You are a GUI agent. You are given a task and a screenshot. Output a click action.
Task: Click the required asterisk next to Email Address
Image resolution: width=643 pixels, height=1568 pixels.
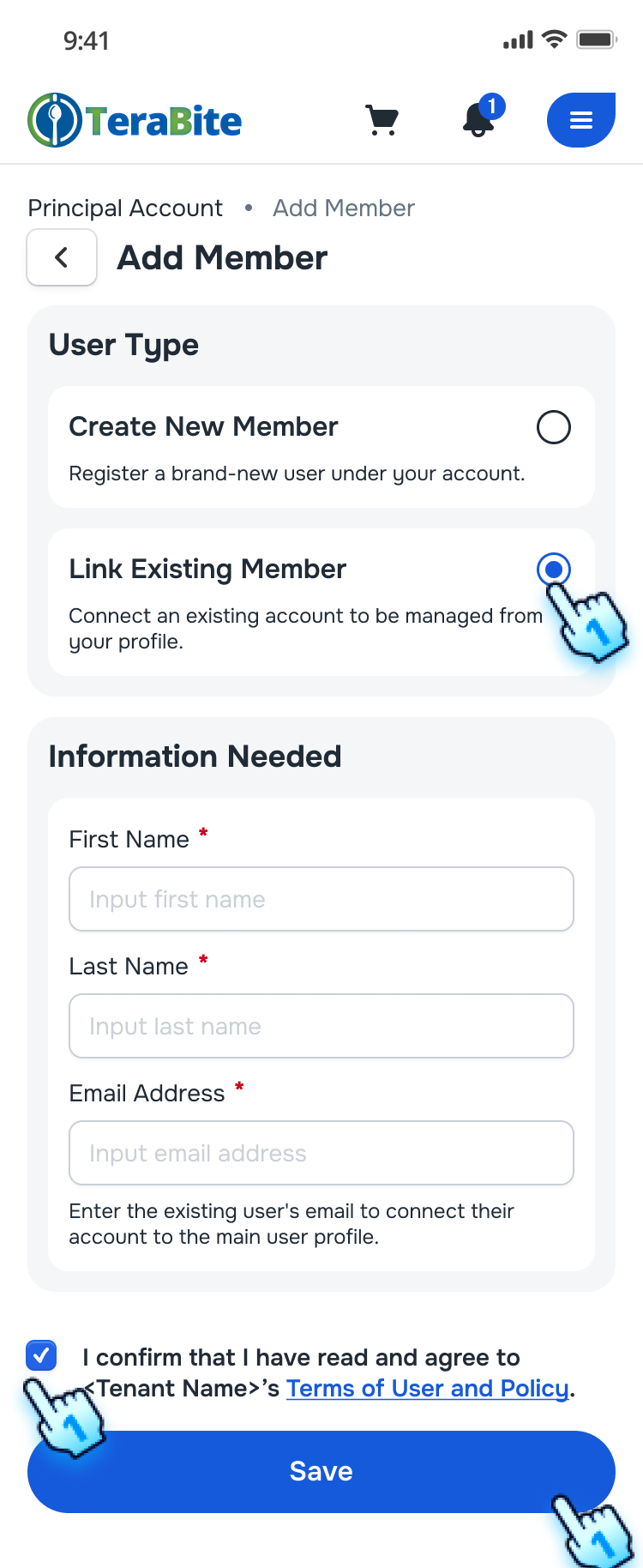pos(238,1086)
